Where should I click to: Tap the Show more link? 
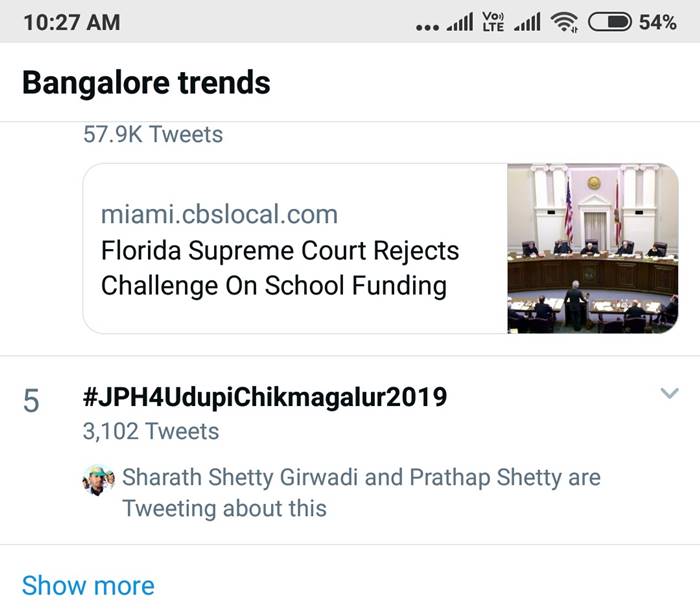pyautogui.click(x=88, y=585)
